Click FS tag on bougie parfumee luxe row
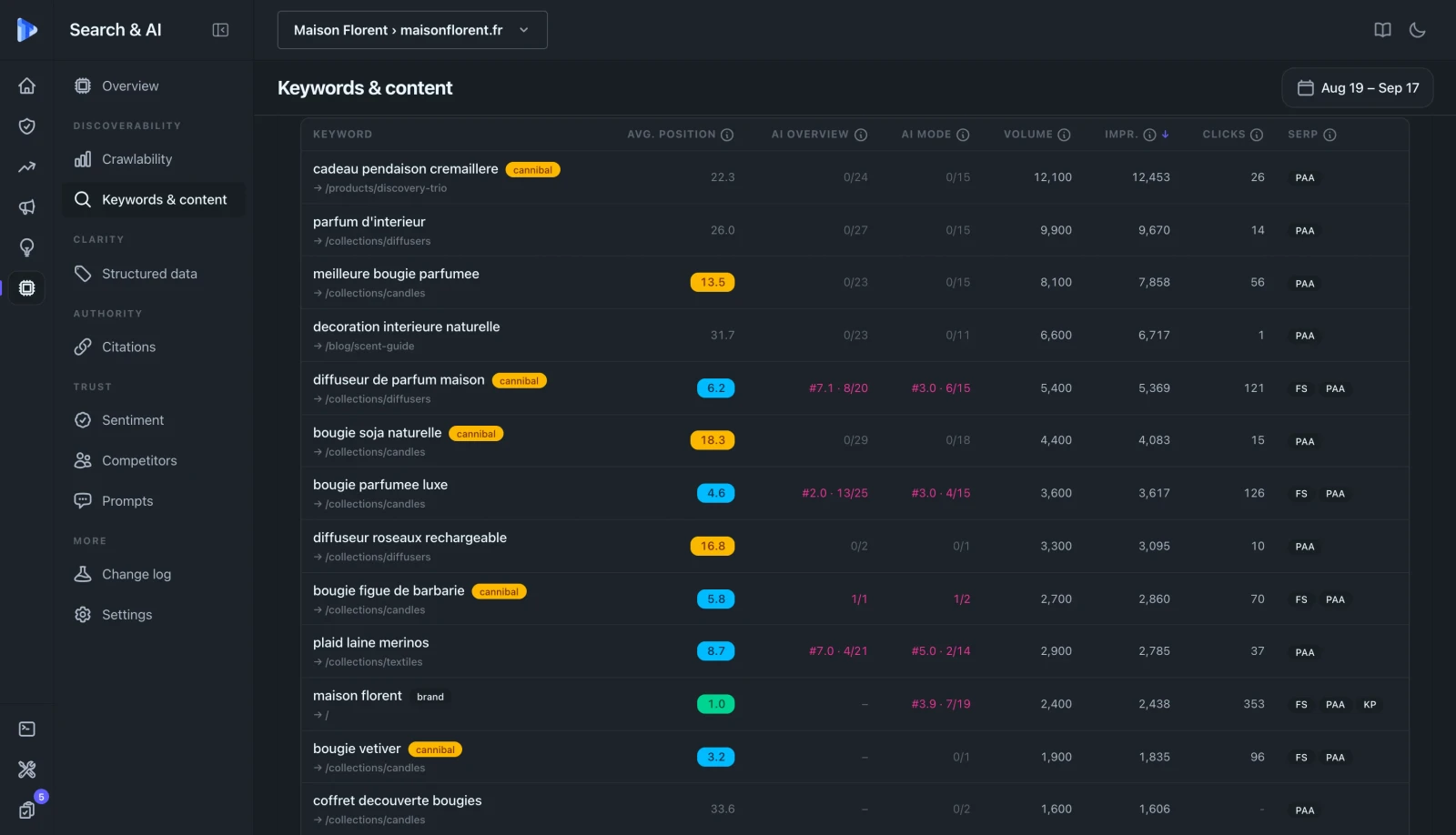The width and height of the screenshot is (1456, 835). (x=1301, y=494)
